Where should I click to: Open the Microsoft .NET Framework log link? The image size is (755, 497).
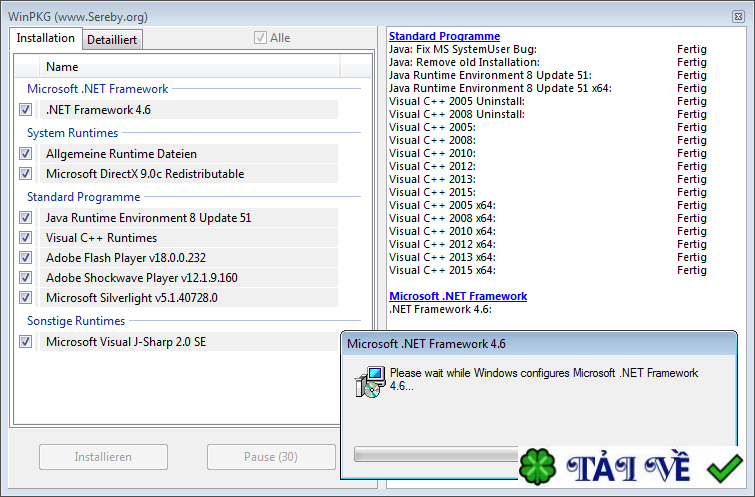pyautogui.click(x=458, y=296)
